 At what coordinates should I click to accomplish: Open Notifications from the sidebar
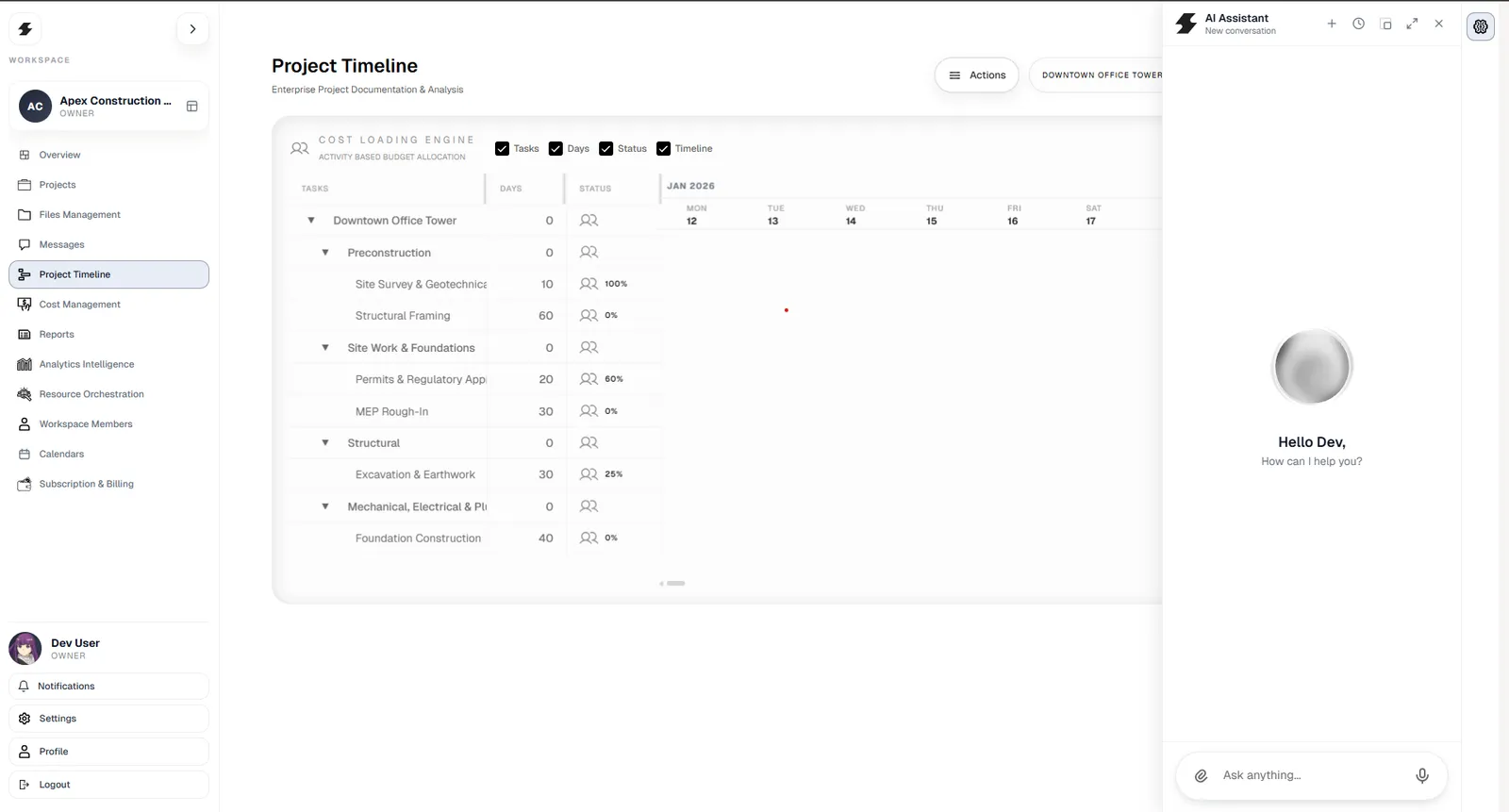[108, 687]
